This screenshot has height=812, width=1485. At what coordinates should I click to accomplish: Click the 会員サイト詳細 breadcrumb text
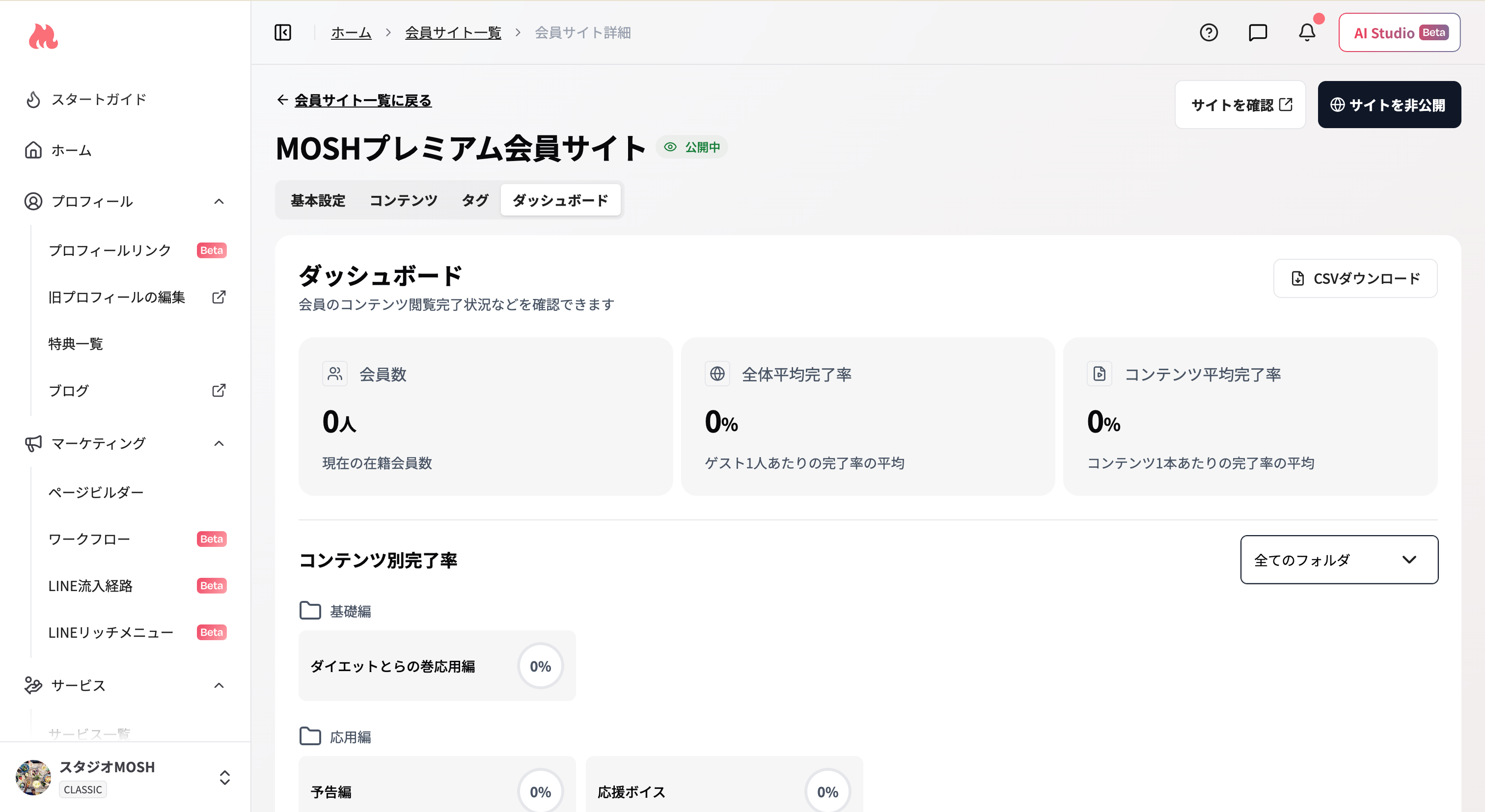pyautogui.click(x=583, y=33)
